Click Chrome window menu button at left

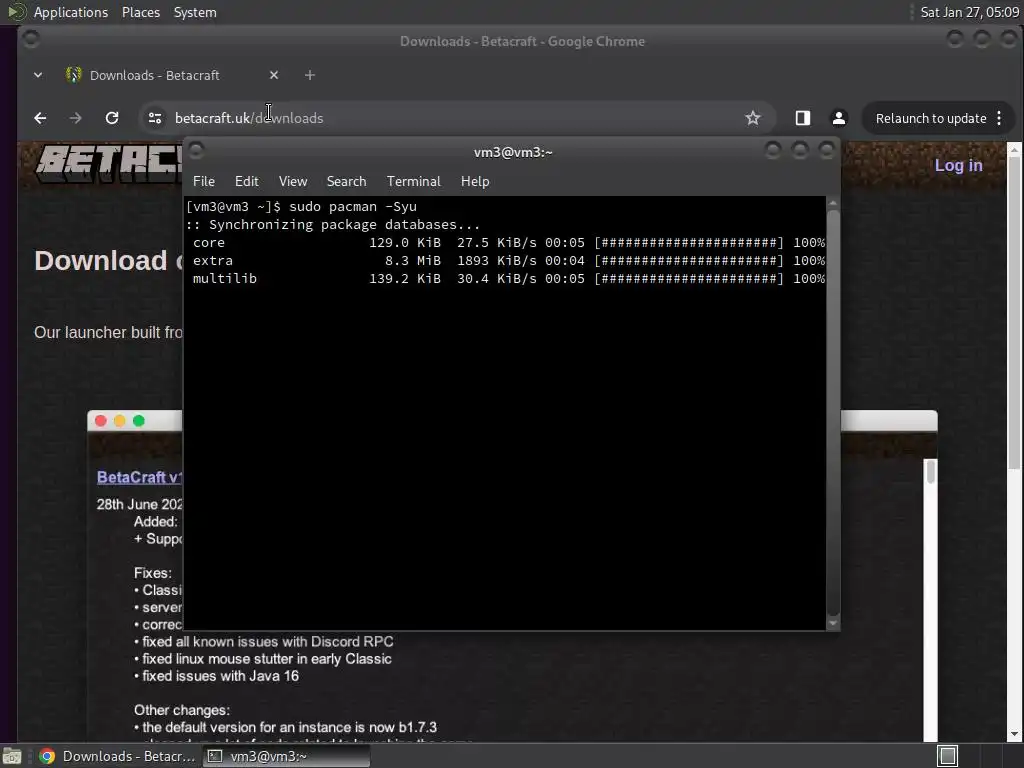pos(31,39)
